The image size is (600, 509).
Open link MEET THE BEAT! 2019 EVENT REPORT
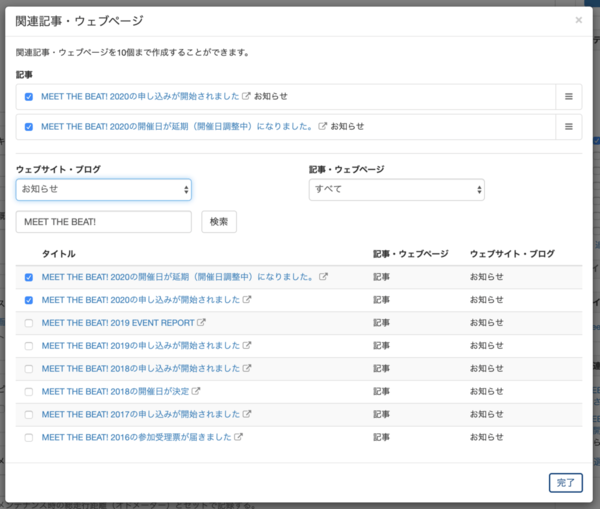click(x=118, y=323)
